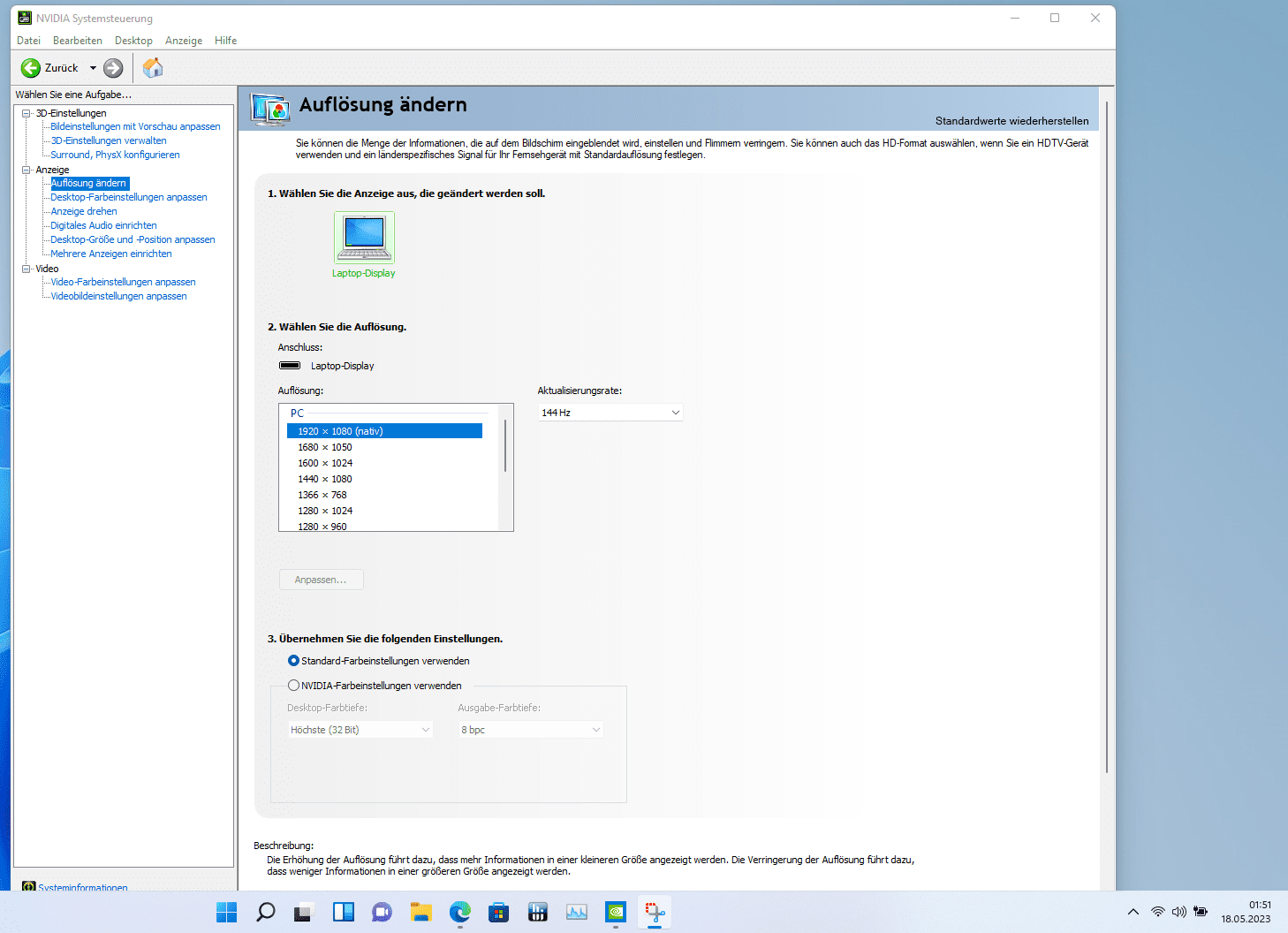The height and width of the screenshot is (933, 1288).
Task: Open the Desktop menu
Action: coord(133,41)
